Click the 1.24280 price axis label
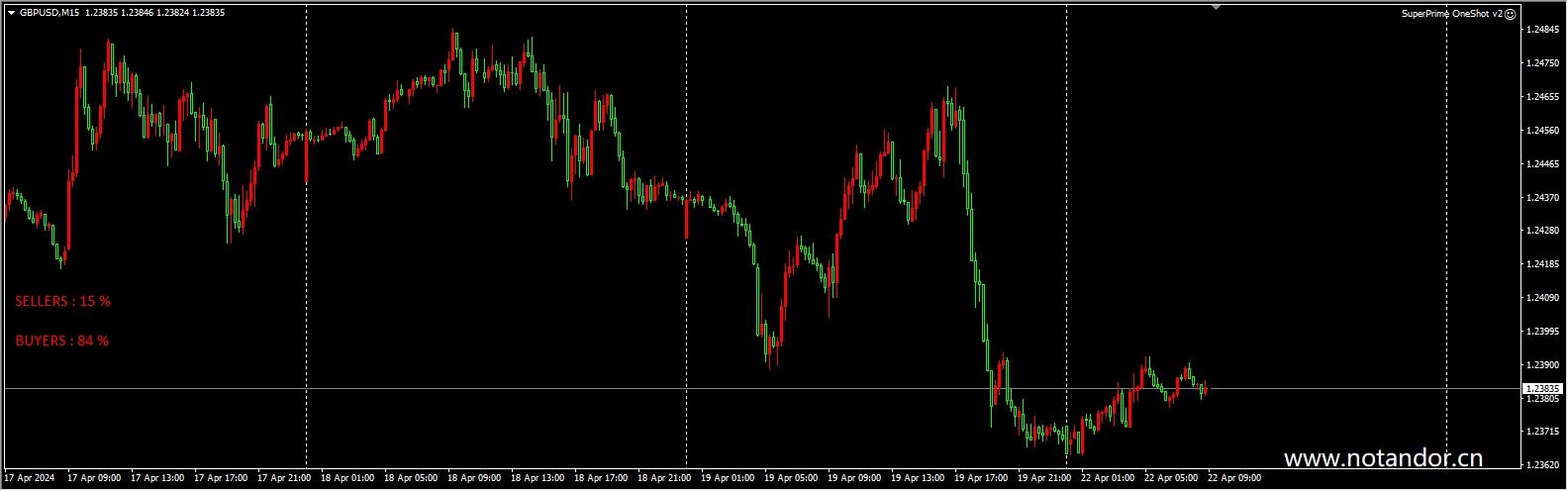 (1542, 231)
